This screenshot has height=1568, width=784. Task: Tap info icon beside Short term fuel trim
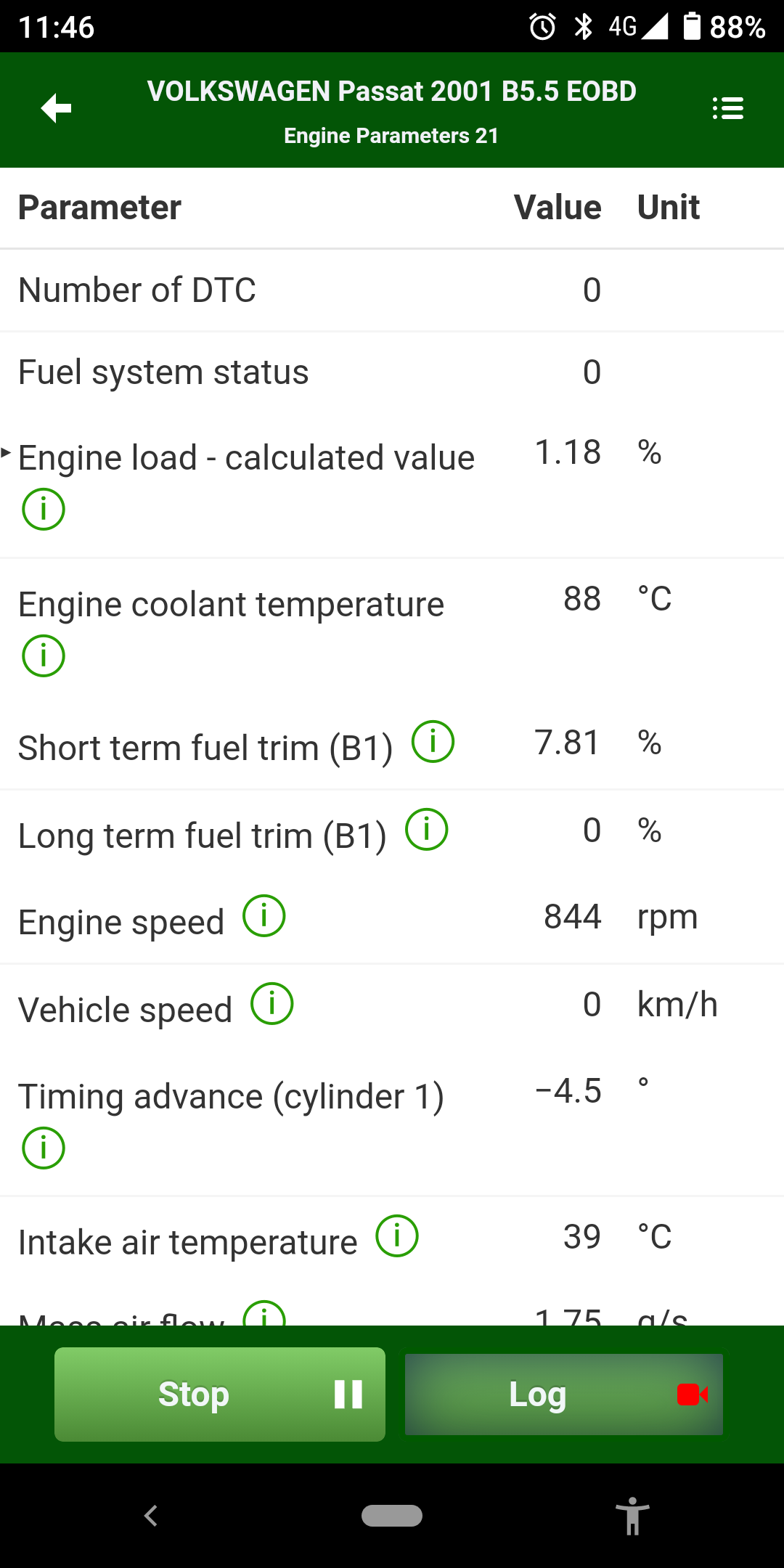433,742
